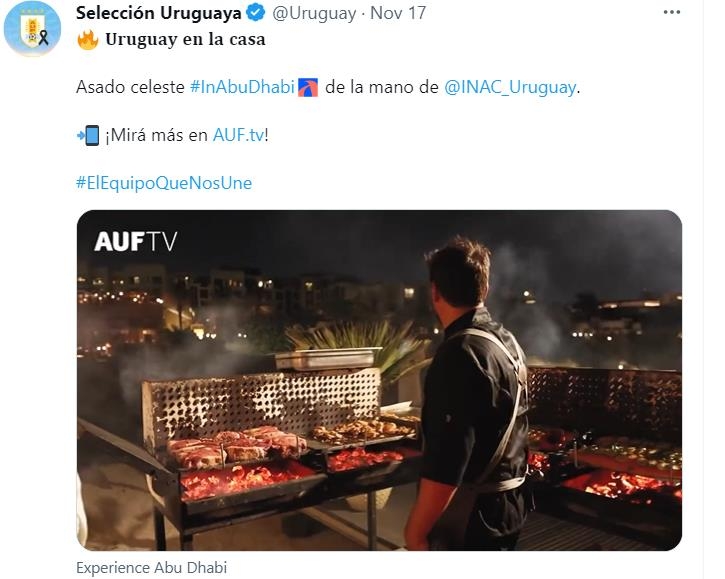Viewport: 725px width, 579px height.
Task: Click the mobile phone arrow emoji
Action: 87,135
